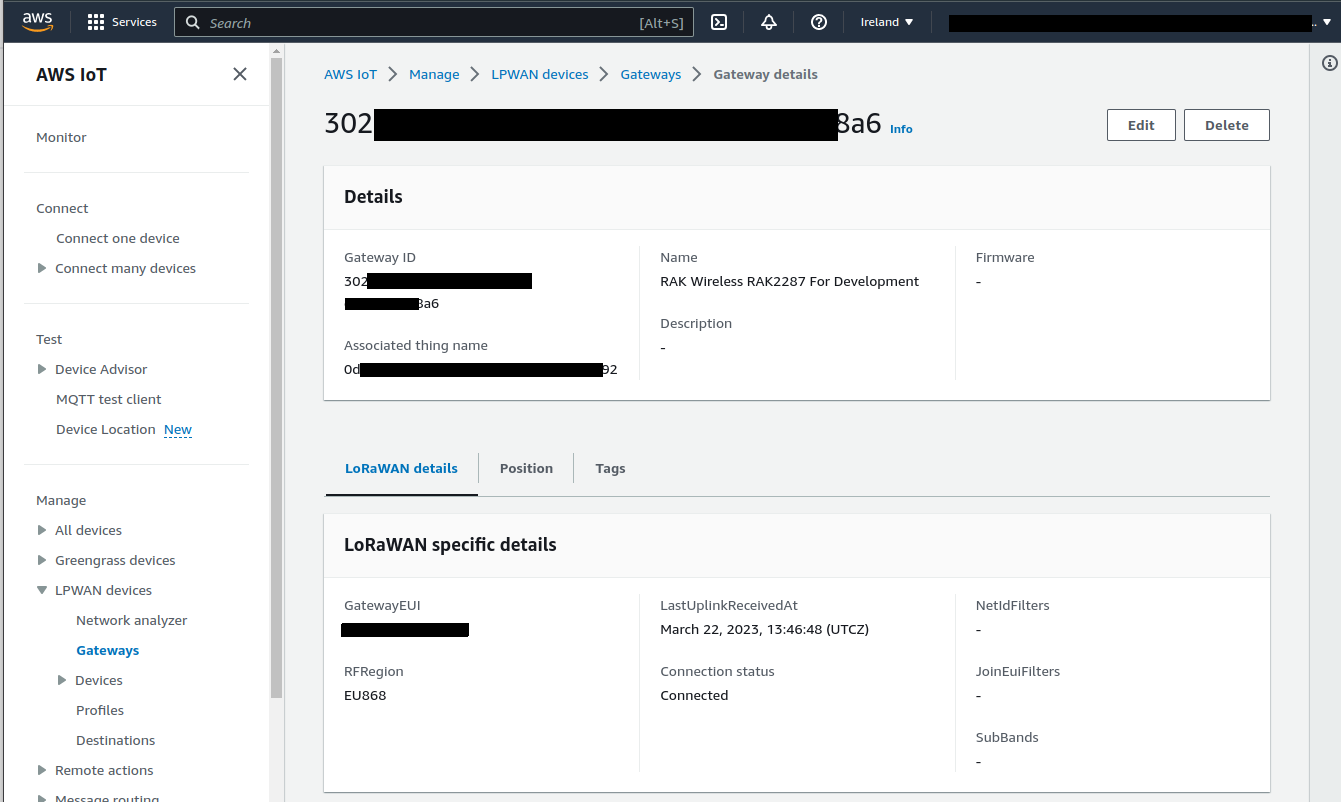This screenshot has height=802, width=1341.
Task: Open the account menu dropdown arrow
Action: click(x=1327, y=22)
